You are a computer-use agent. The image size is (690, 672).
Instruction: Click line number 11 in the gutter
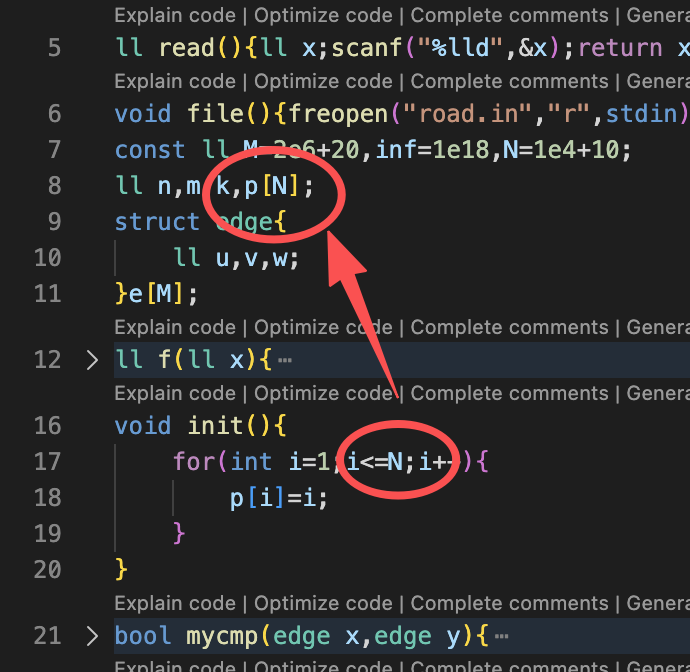(47, 294)
